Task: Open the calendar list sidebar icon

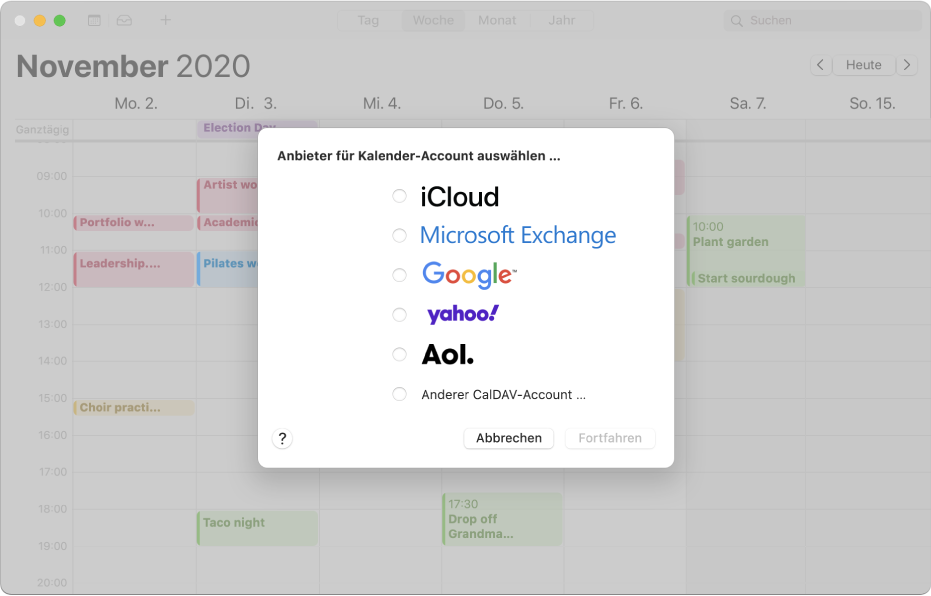Action: 94,20
